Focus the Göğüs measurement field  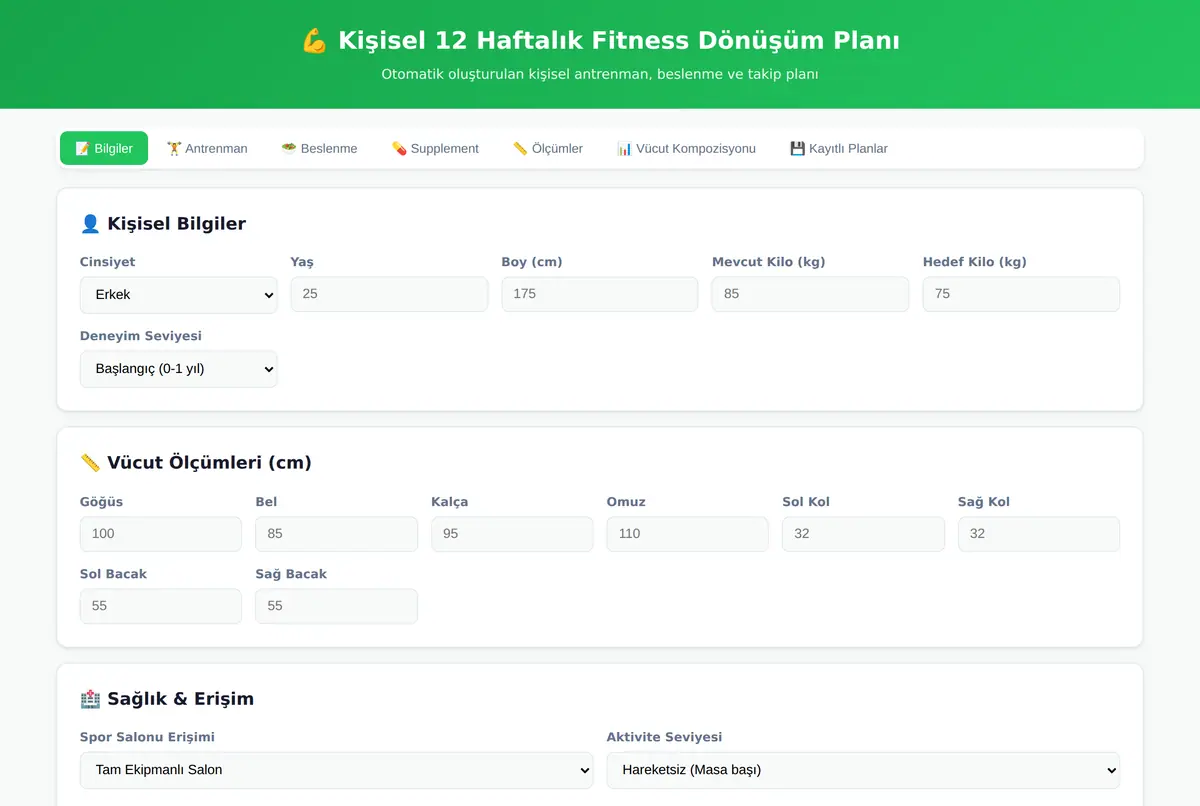pos(161,534)
